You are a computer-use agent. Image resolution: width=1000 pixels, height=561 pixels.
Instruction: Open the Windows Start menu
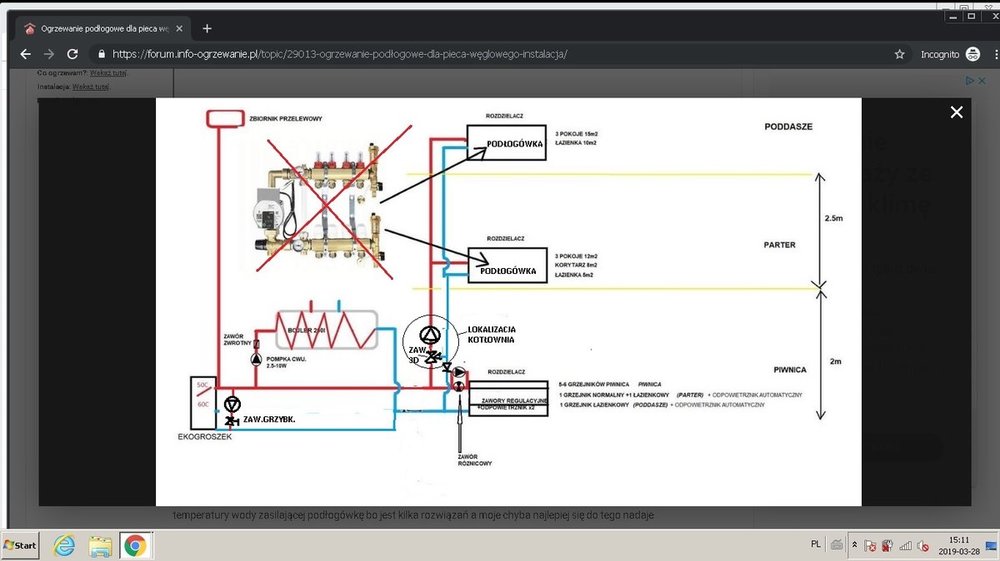20,545
